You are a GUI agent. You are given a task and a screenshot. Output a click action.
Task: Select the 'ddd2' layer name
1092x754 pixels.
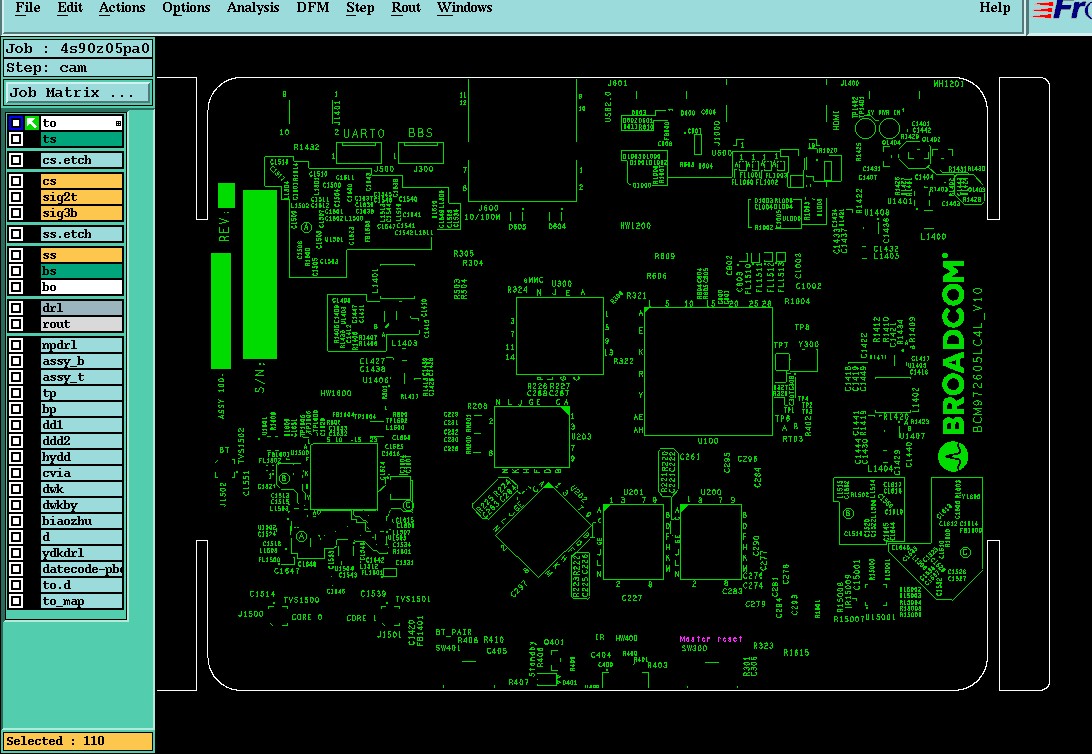pyautogui.click(x=81, y=441)
